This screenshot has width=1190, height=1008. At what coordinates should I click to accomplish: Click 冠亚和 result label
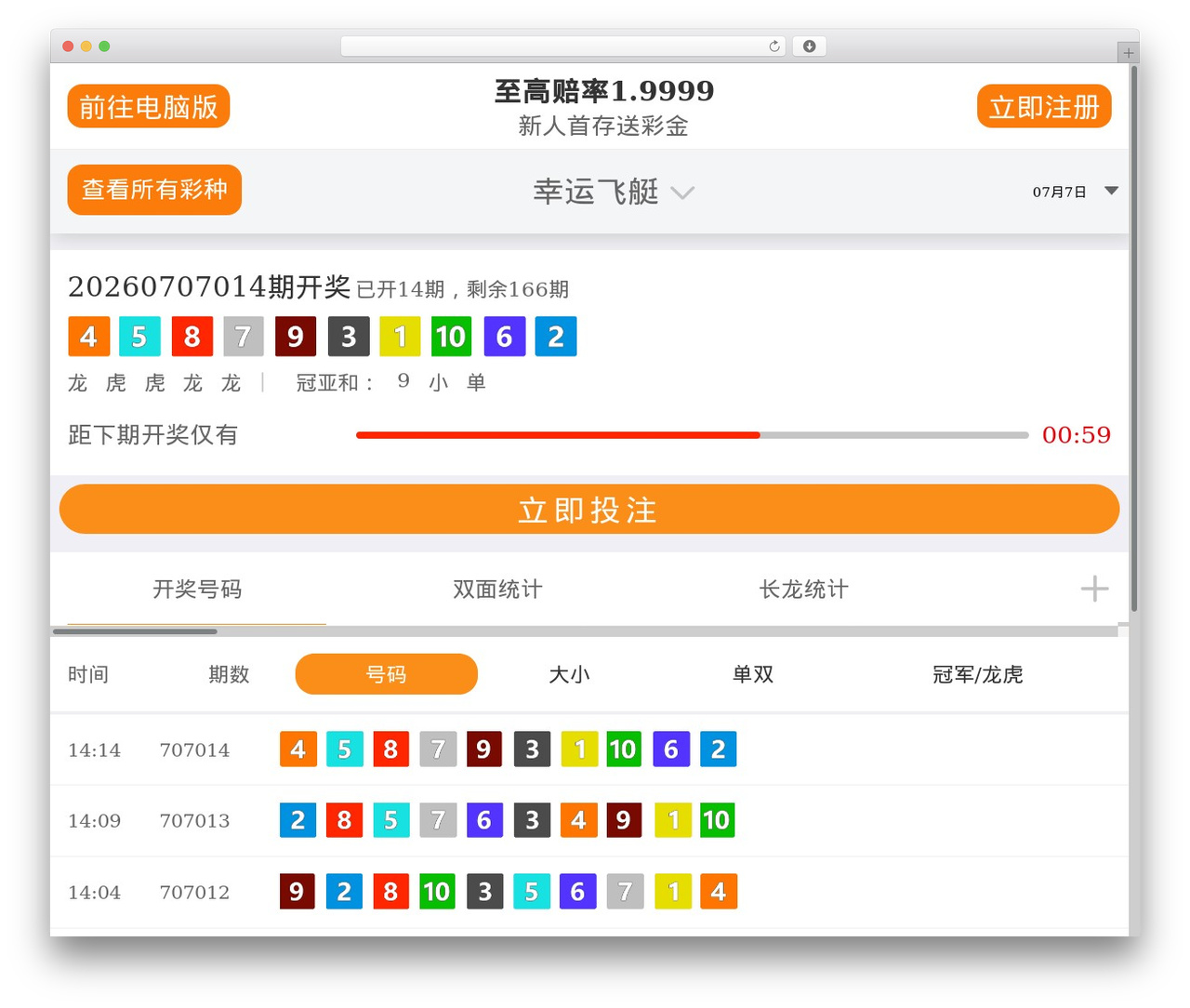(335, 383)
